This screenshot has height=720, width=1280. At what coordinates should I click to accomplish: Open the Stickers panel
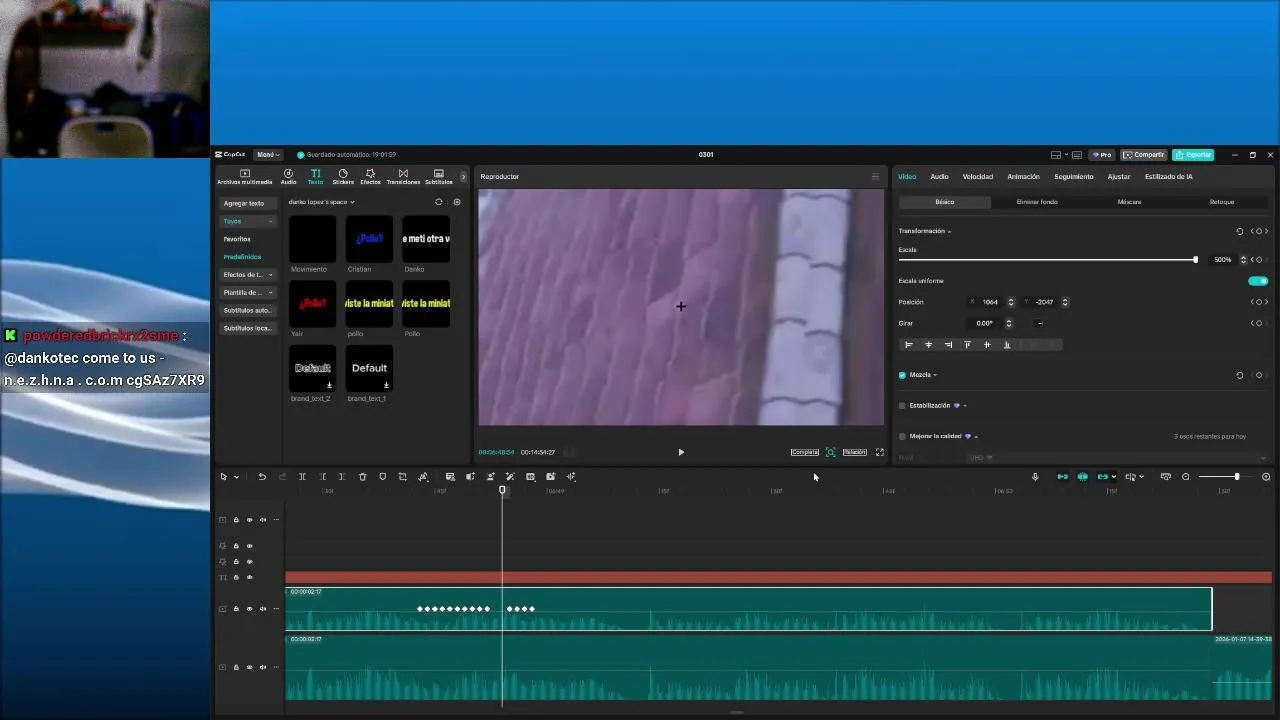(343, 177)
